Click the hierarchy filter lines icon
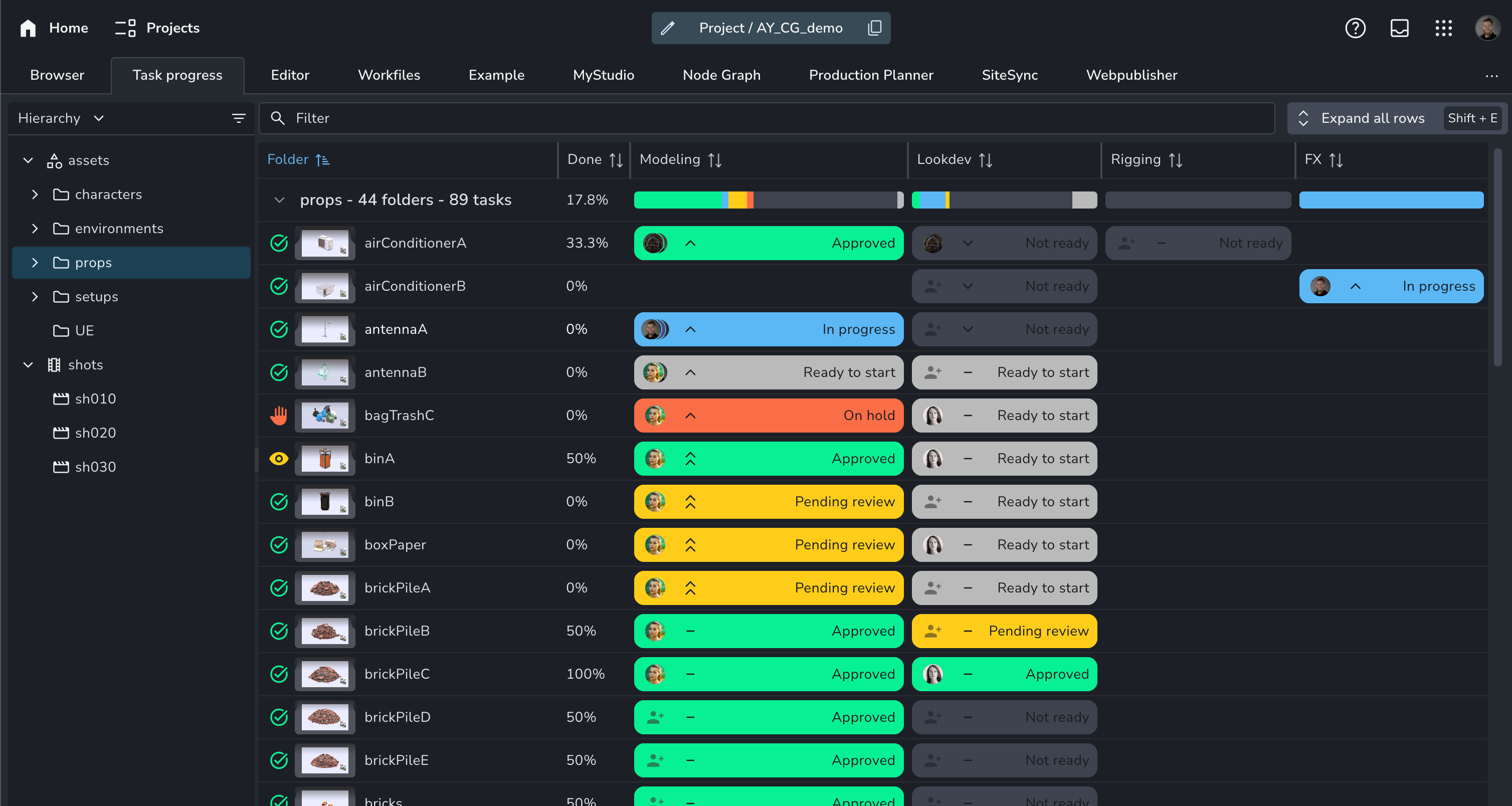 (x=238, y=118)
